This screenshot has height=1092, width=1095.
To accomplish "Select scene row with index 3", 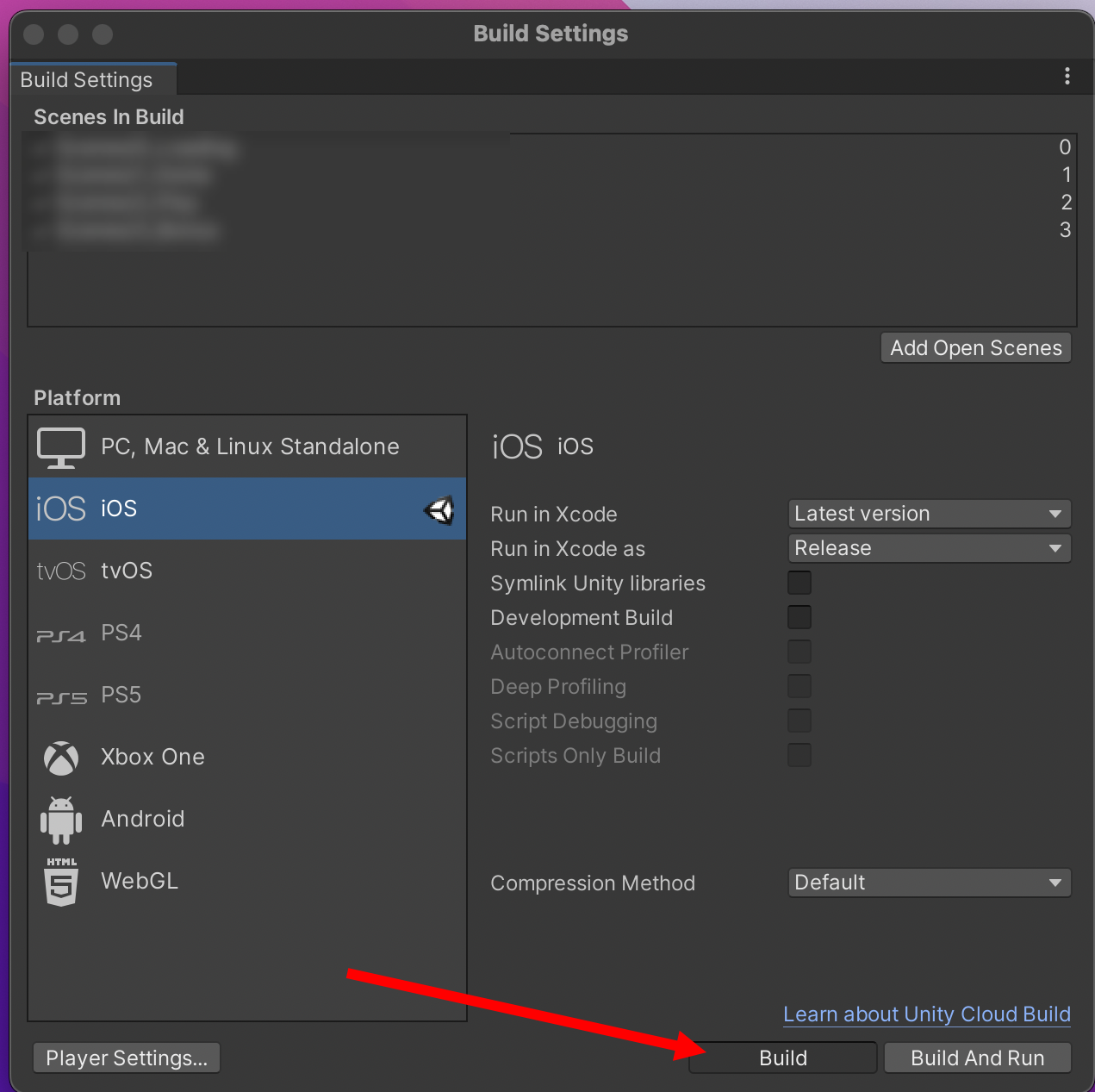I will tap(552, 230).
